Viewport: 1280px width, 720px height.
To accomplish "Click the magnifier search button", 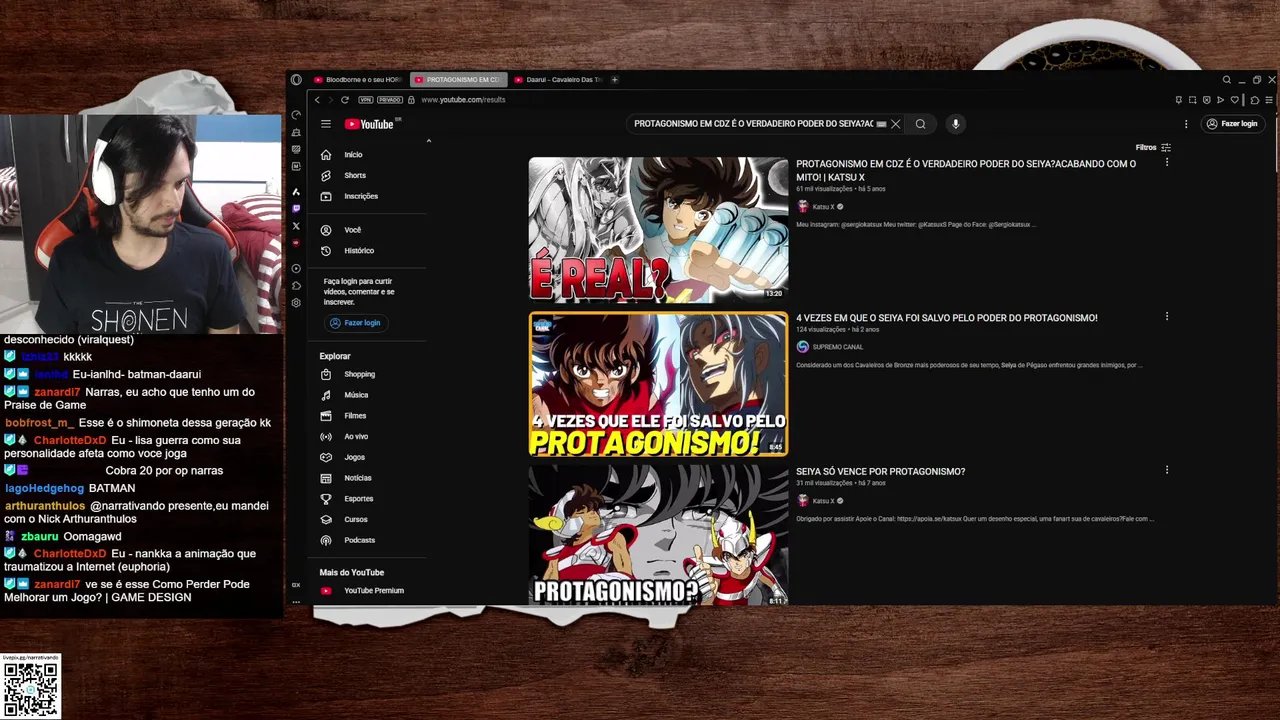I will [x=921, y=124].
